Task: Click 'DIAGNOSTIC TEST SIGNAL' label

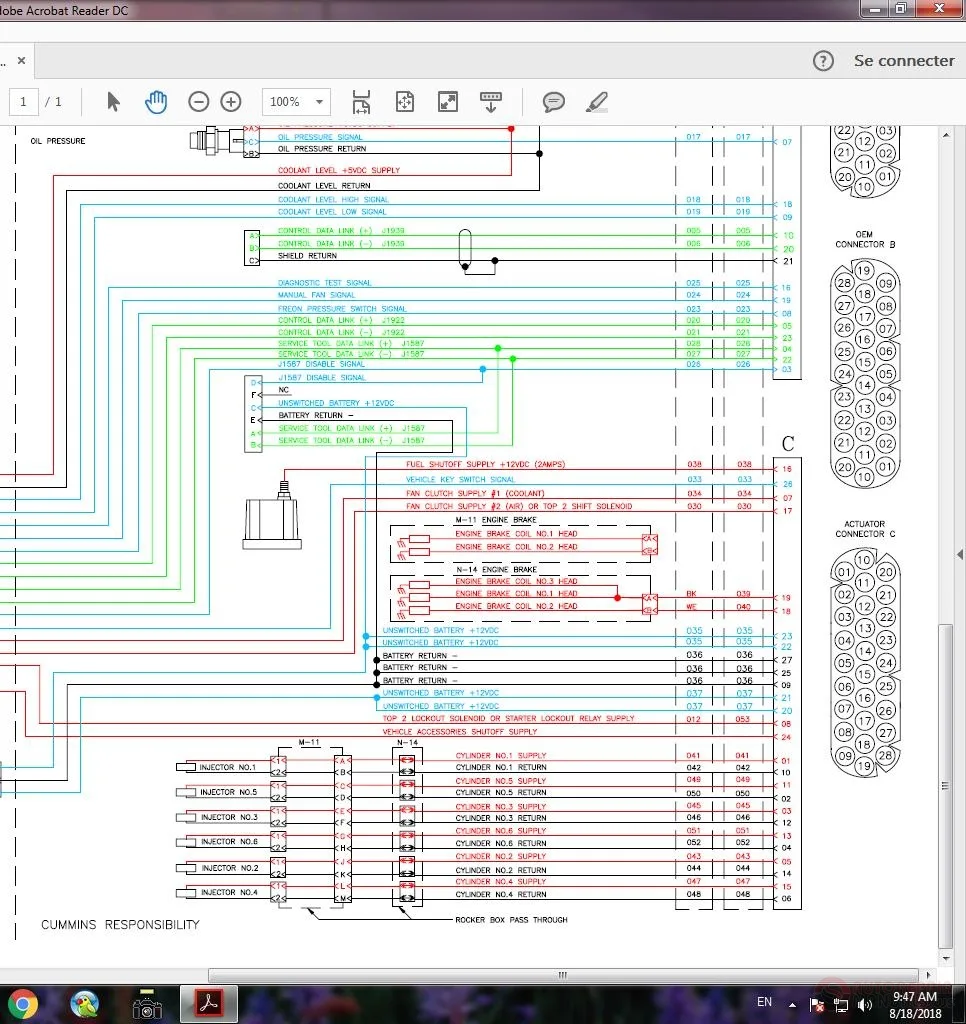Action: pos(325,283)
